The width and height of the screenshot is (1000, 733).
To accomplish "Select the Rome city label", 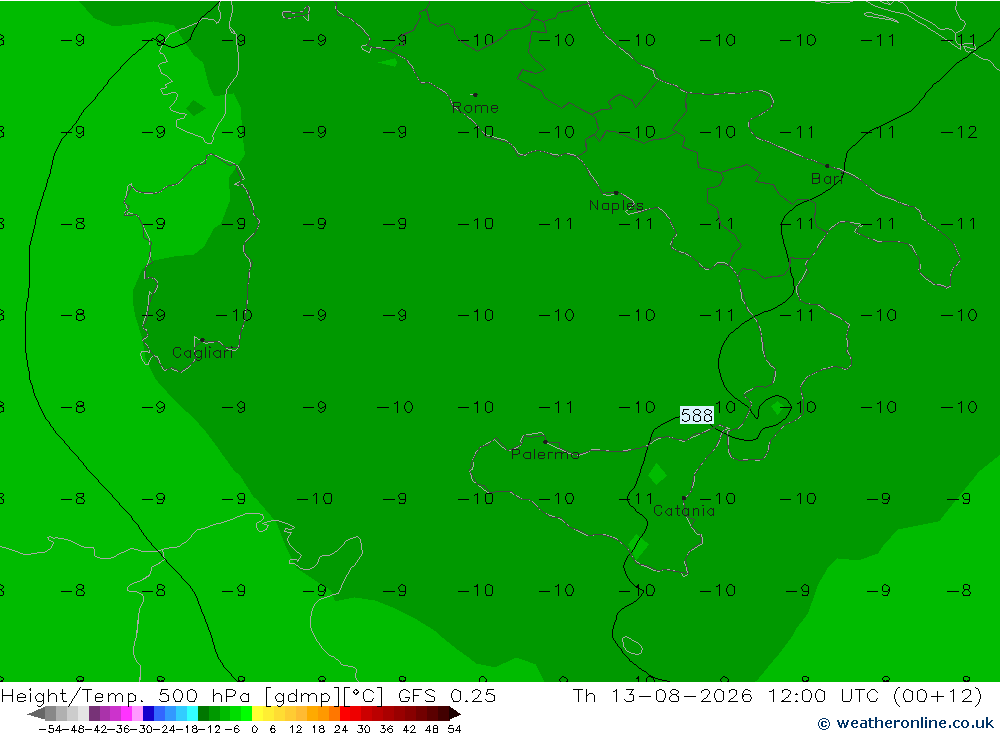I will coord(475,108).
